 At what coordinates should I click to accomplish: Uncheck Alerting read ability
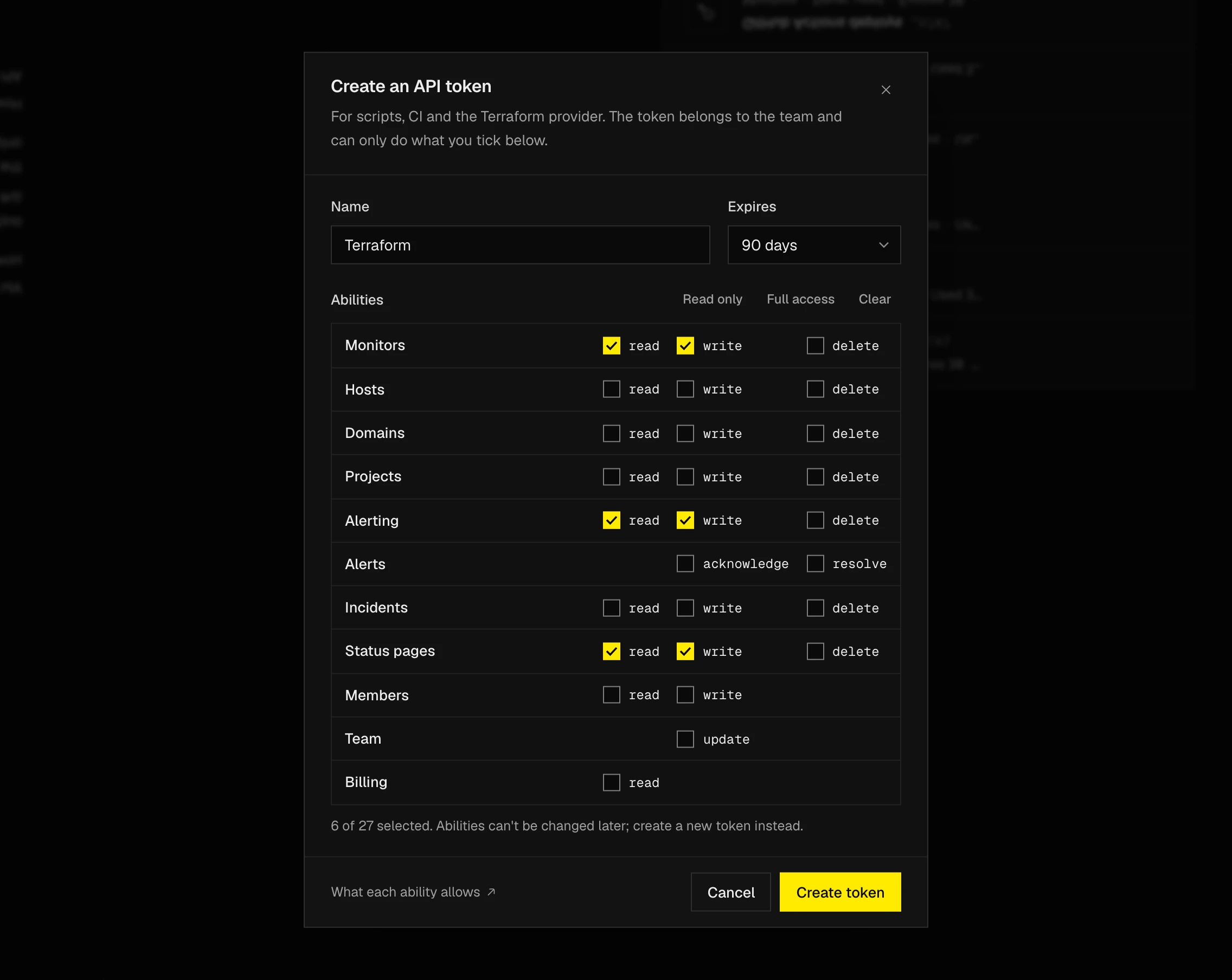(x=612, y=520)
